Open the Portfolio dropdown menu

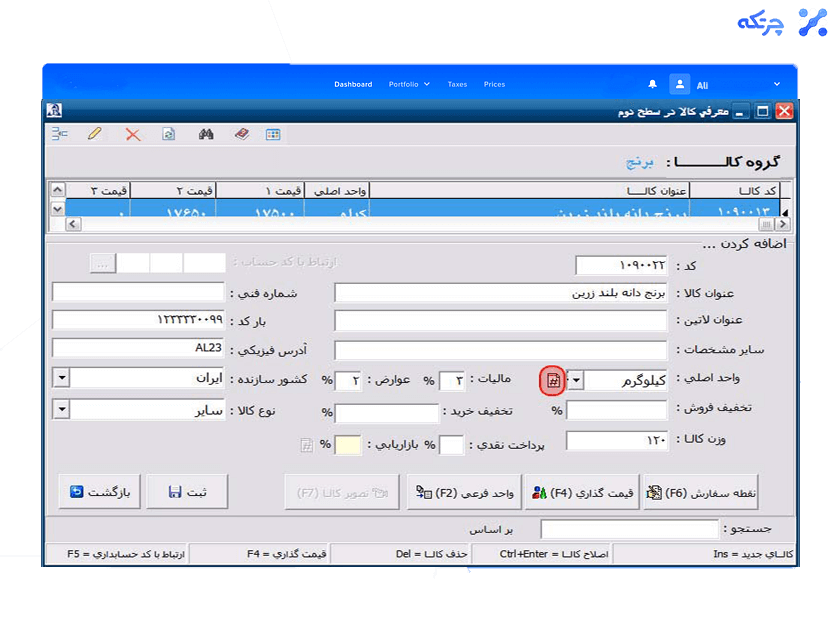409,84
